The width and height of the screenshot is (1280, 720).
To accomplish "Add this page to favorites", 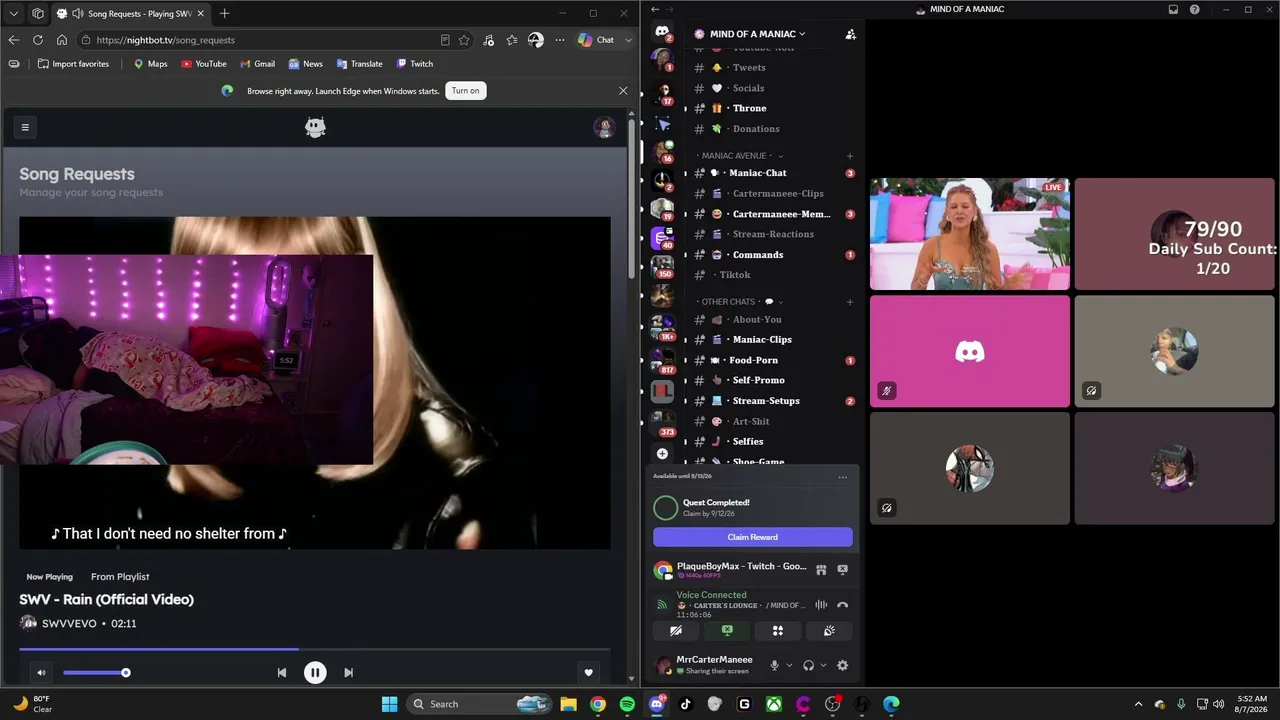I will click(x=464, y=40).
